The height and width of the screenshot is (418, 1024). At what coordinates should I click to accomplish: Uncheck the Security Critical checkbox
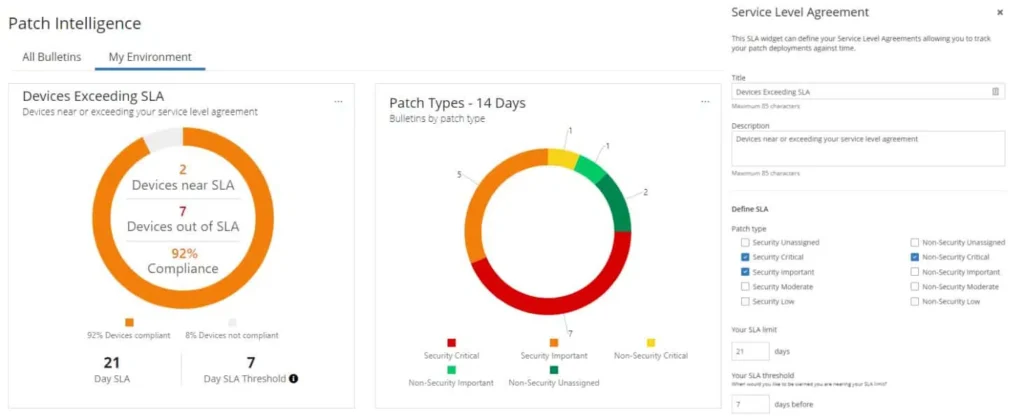point(745,257)
